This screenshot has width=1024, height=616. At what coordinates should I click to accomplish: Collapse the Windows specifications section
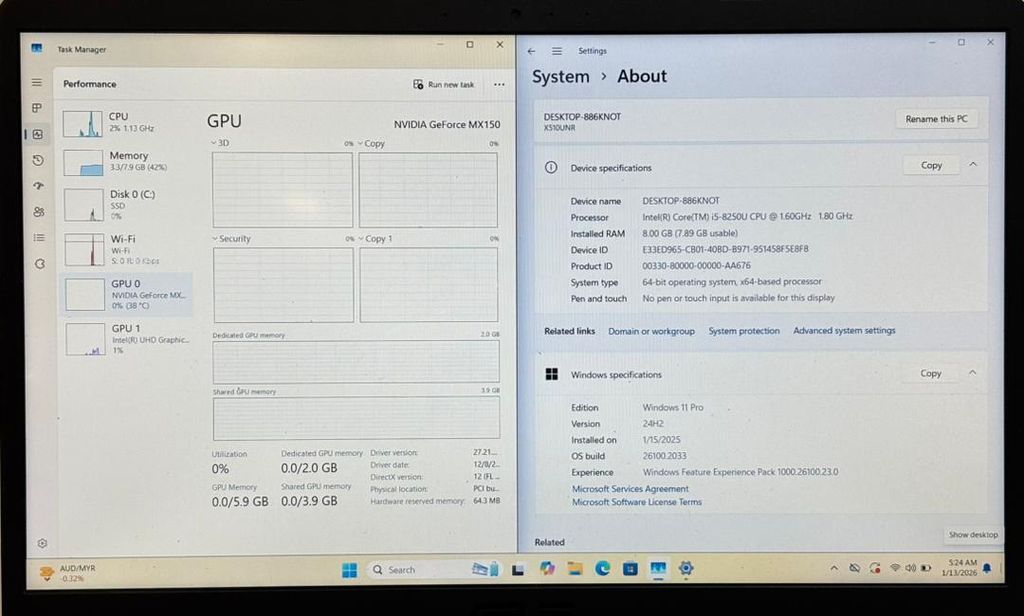(972, 373)
